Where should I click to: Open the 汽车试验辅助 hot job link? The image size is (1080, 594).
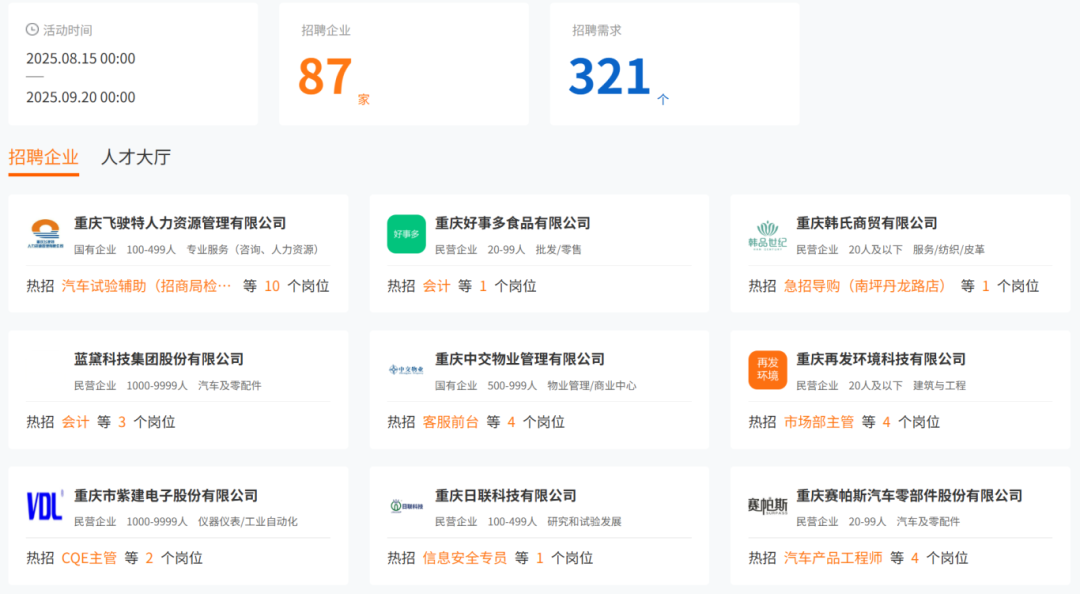point(146,286)
